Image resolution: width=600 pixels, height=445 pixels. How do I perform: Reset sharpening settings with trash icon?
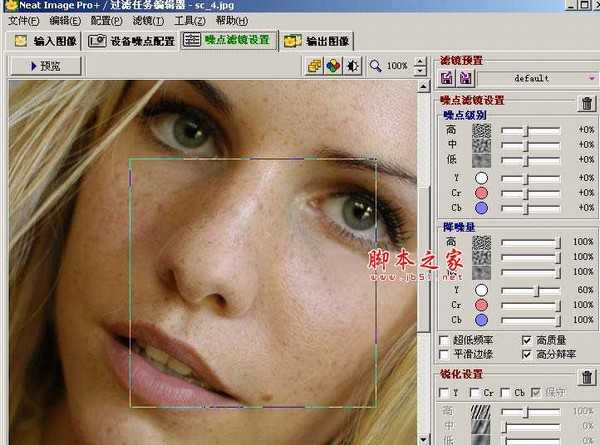pyautogui.click(x=587, y=376)
